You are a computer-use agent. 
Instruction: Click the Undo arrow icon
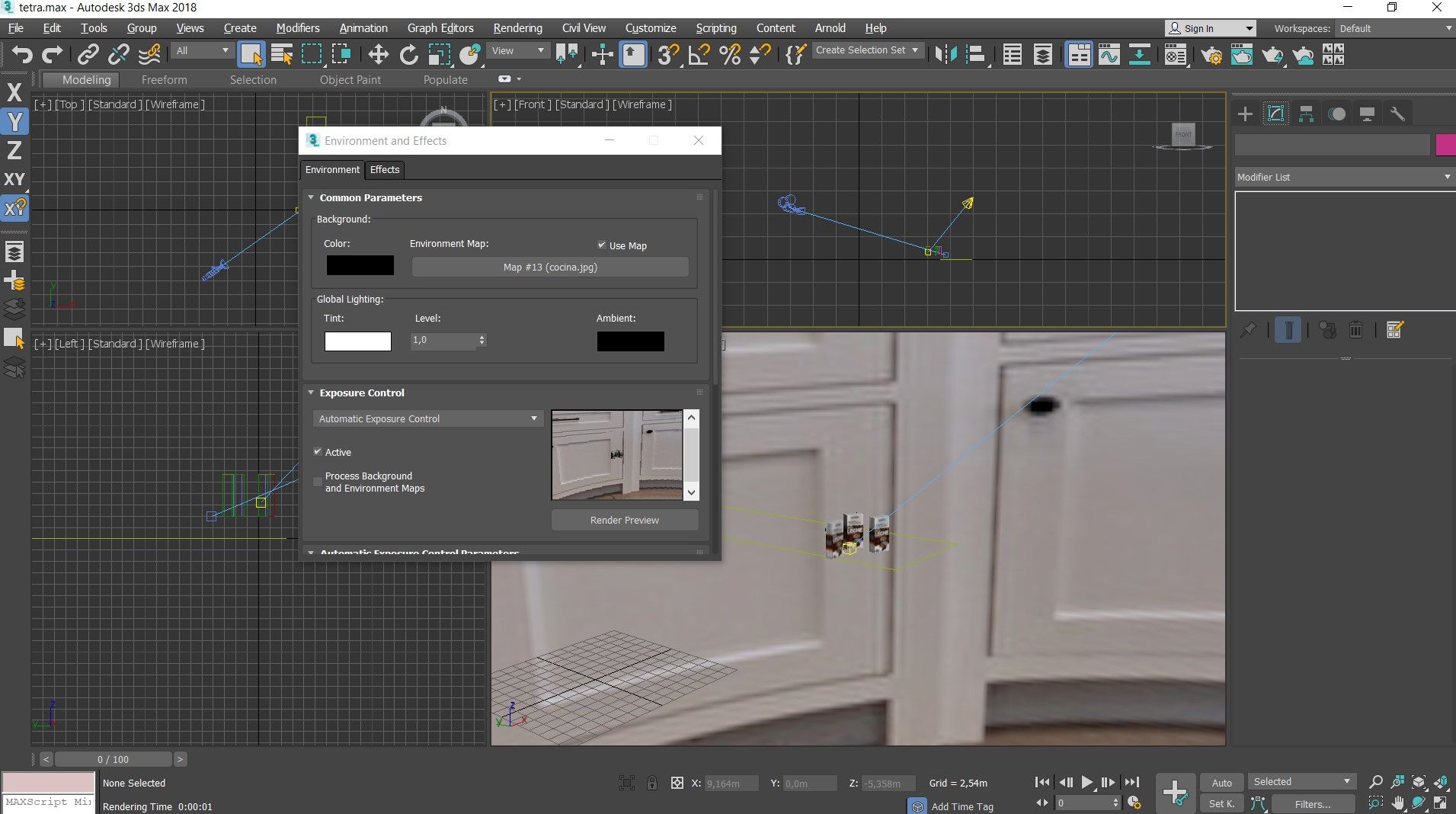click(22, 54)
